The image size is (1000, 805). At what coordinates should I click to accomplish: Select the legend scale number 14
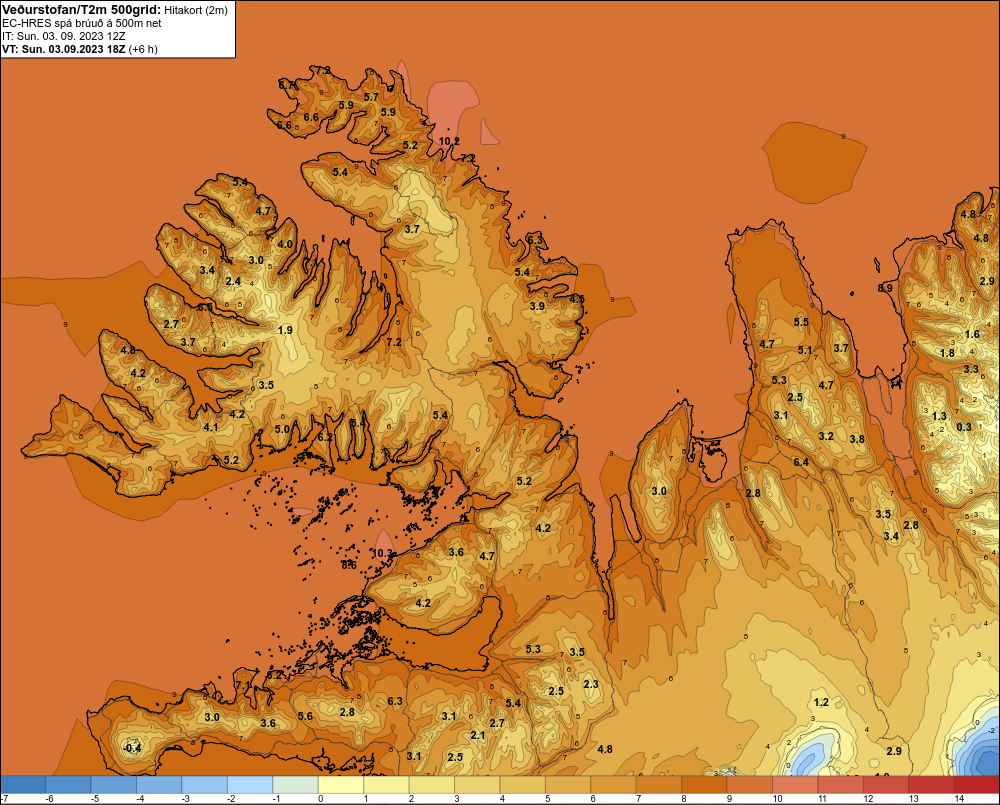[959, 799]
